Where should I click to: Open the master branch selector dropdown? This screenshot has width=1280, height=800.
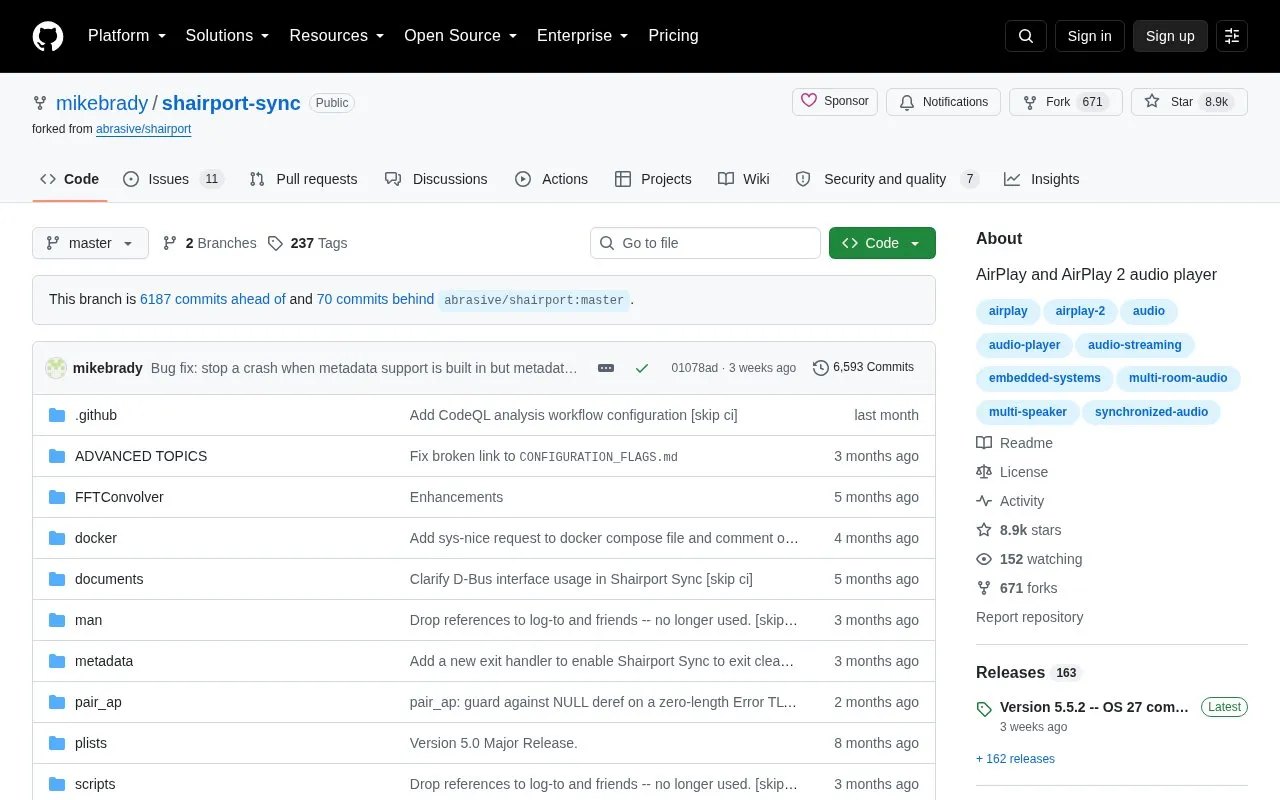(x=90, y=243)
